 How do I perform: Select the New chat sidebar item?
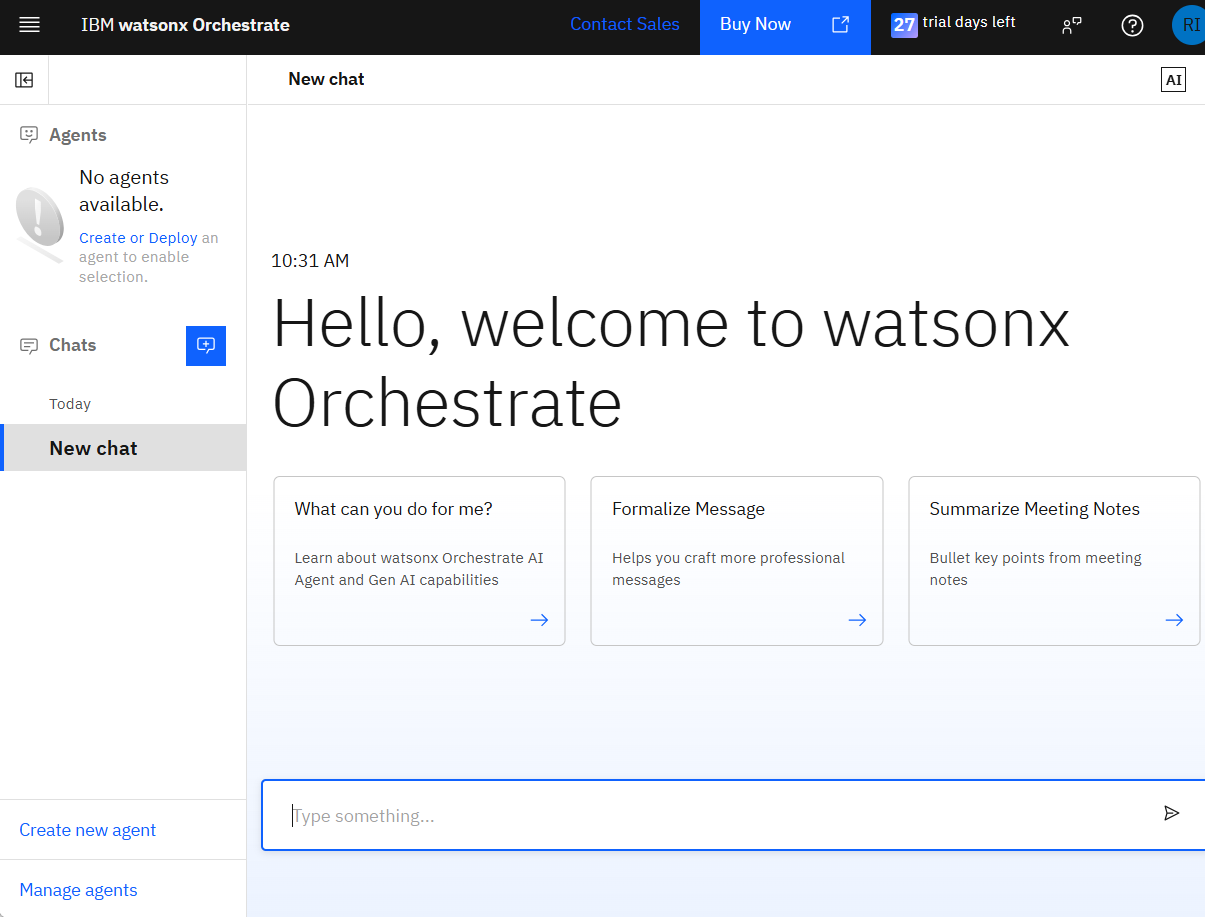coord(123,447)
